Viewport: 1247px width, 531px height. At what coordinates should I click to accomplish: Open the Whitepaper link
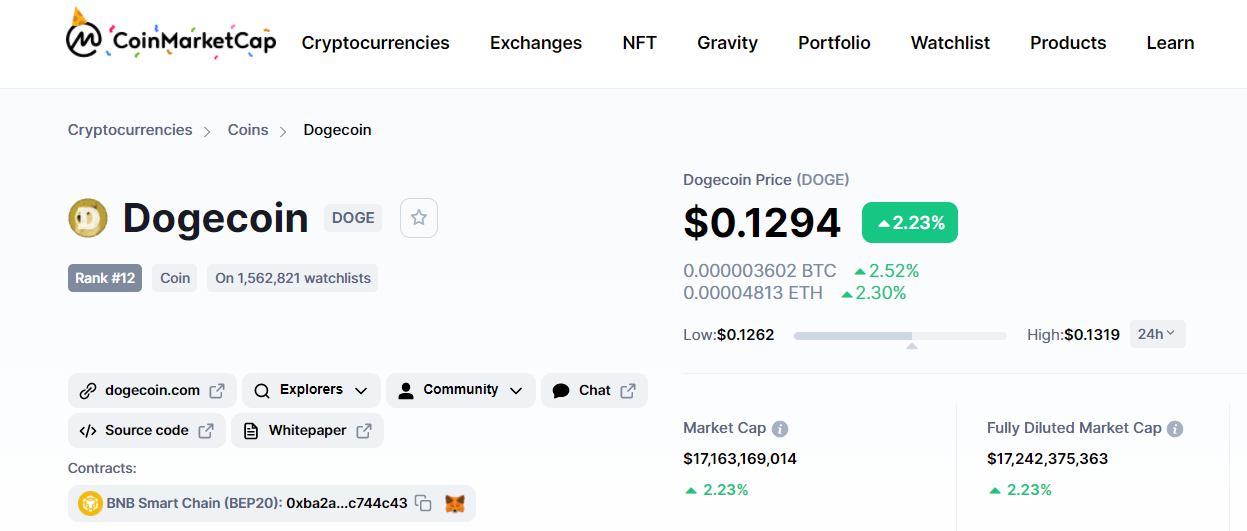[x=308, y=430]
